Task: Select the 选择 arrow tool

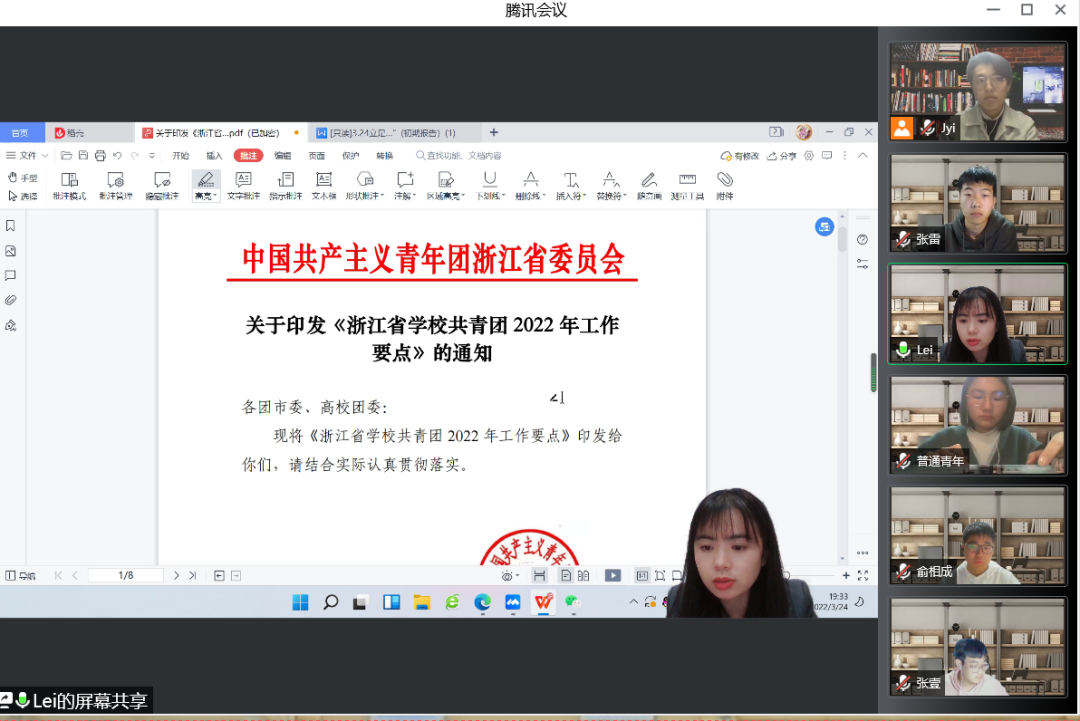Action: click(22, 196)
